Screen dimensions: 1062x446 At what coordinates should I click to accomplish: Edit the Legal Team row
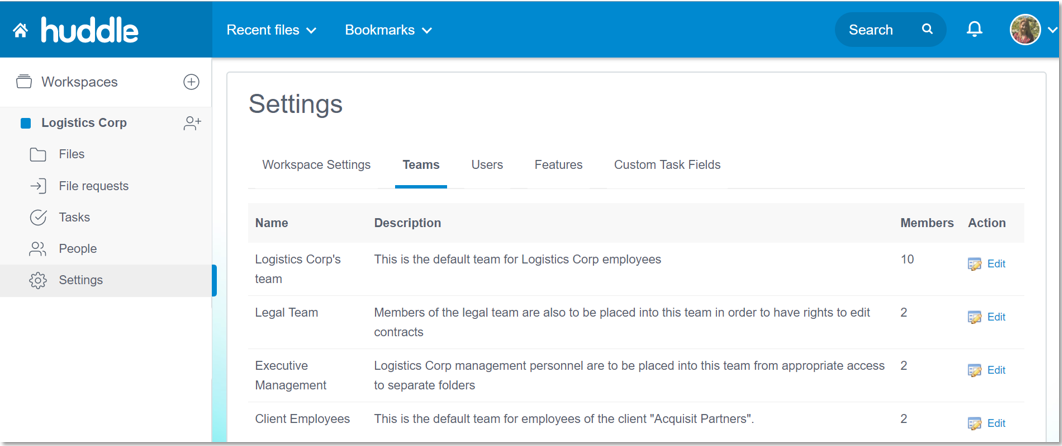987,317
